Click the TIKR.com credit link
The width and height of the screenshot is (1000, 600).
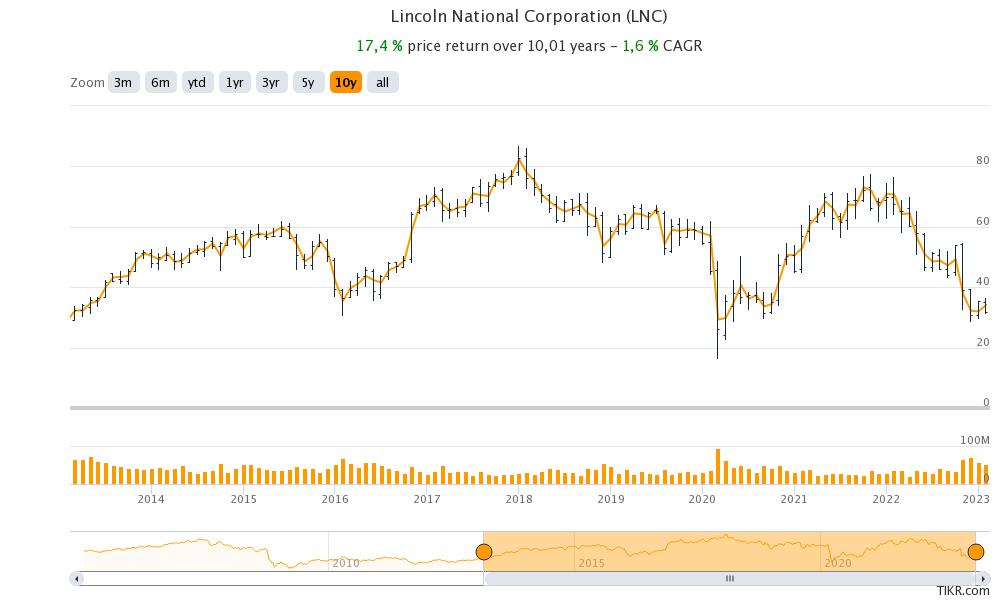[963, 592]
